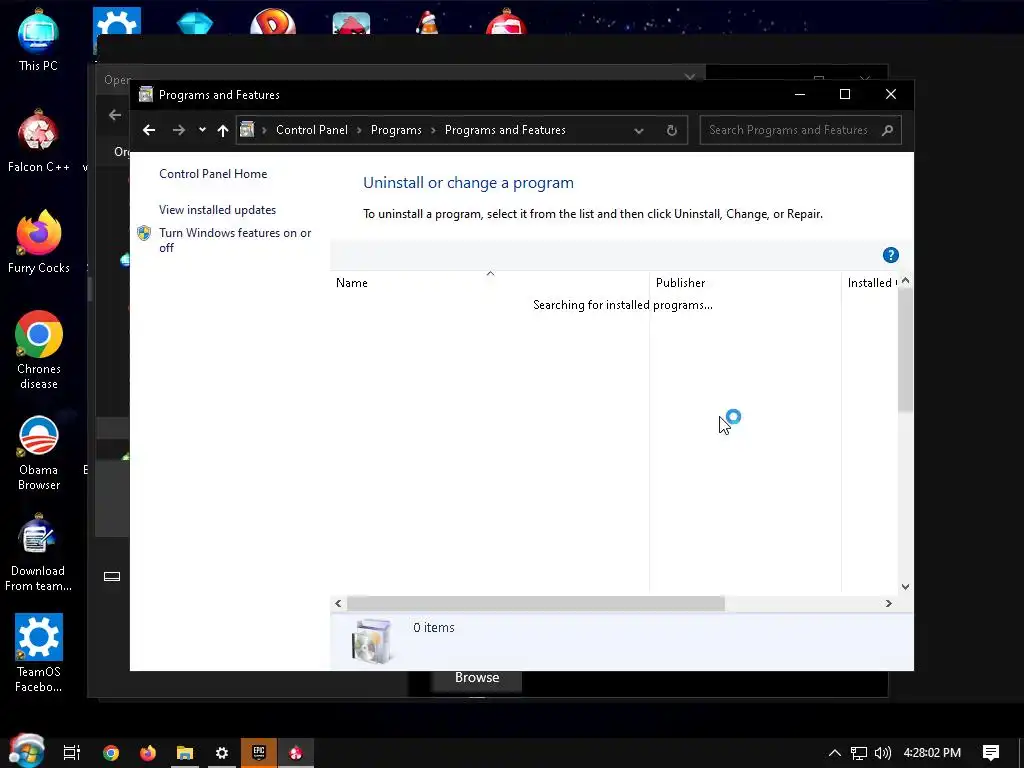Screen dimensions: 1024x768
Task: Open TeamOS Facebook desktop icon
Action: 39,653
